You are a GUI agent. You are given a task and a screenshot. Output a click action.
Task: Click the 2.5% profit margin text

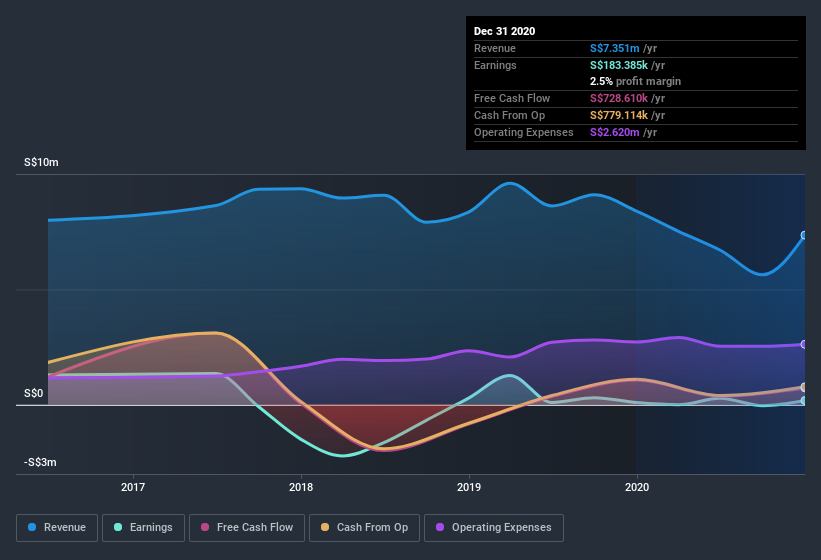636,81
